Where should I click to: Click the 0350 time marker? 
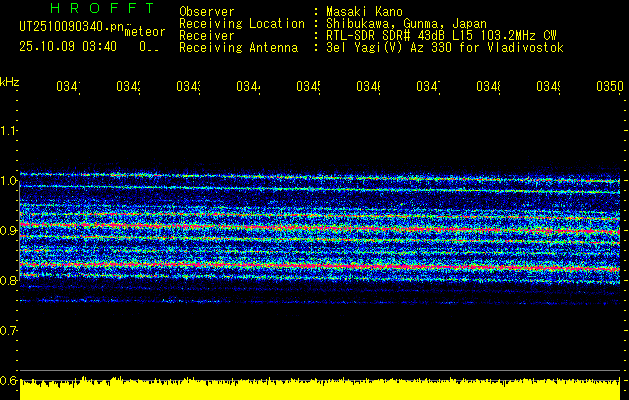[x=608, y=88]
